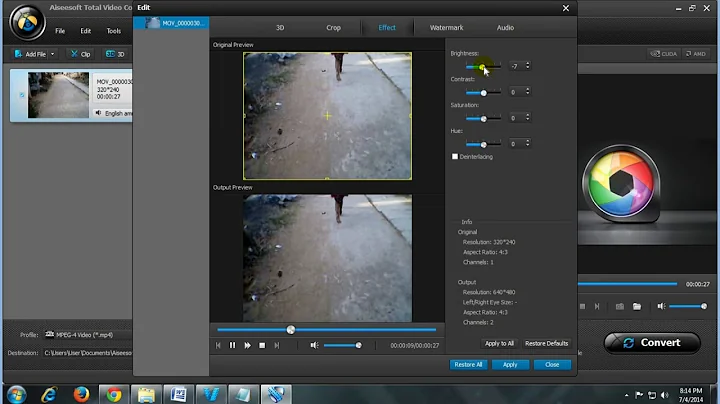
Task: Stop the preview playback
Action: pyautogui.click(x=262, y=345)
